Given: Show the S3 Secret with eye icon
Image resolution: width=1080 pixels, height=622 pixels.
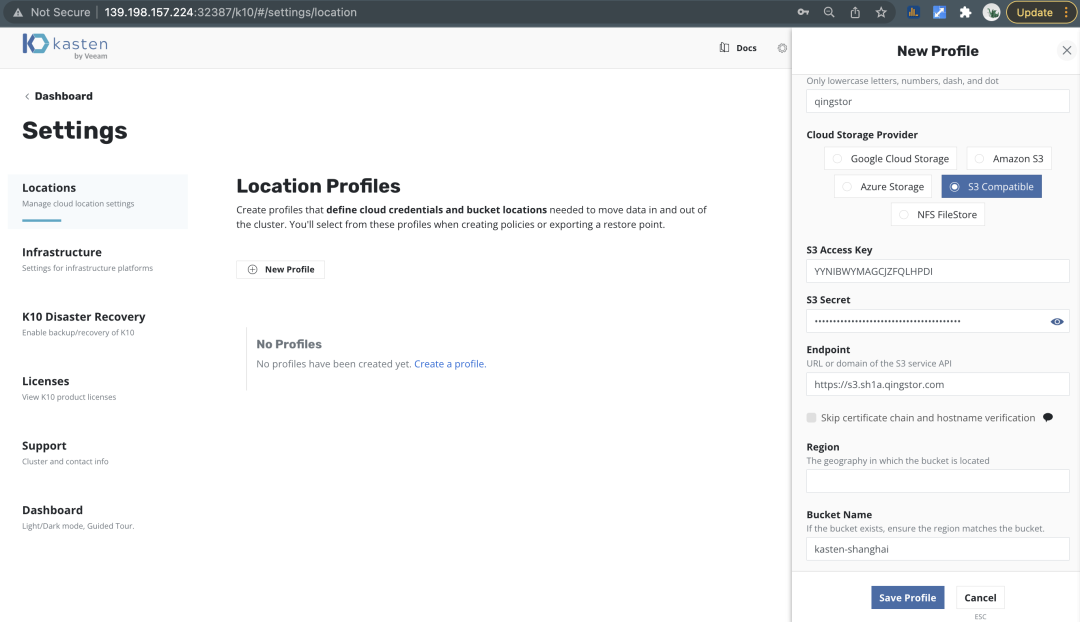Looking at the screenshot, I should (1057, 321).
